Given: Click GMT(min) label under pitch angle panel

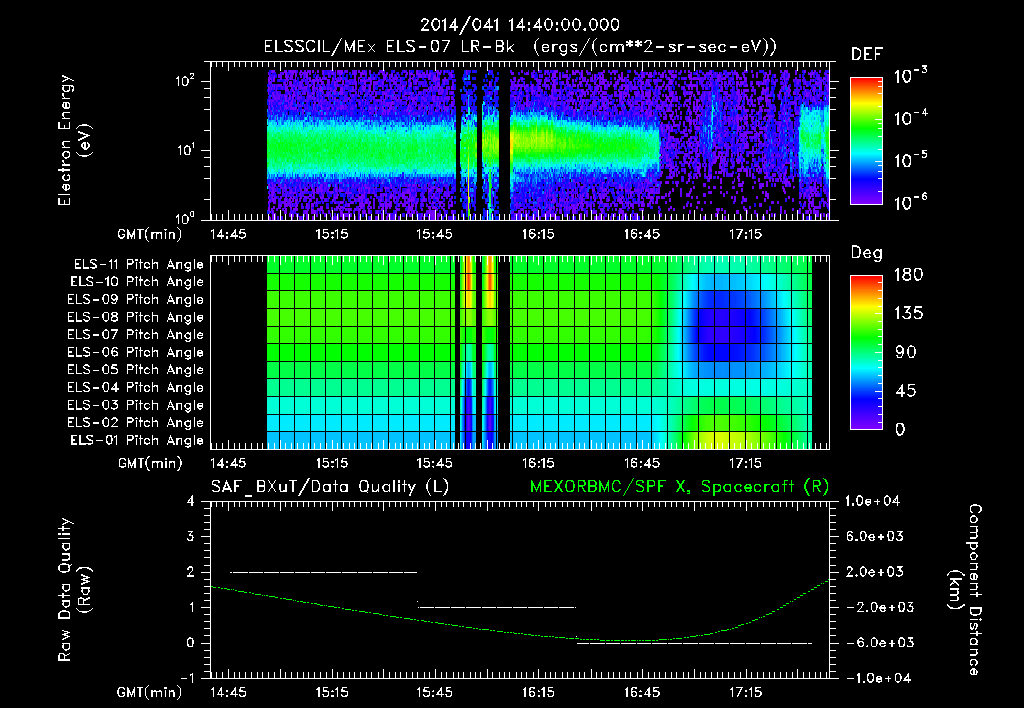Looking at the screenshot, I should [150, 464].
